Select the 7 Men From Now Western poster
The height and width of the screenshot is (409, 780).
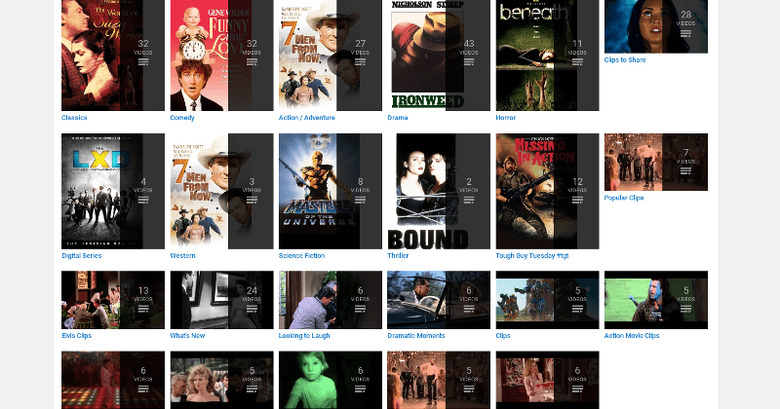(x=221, y=191)
